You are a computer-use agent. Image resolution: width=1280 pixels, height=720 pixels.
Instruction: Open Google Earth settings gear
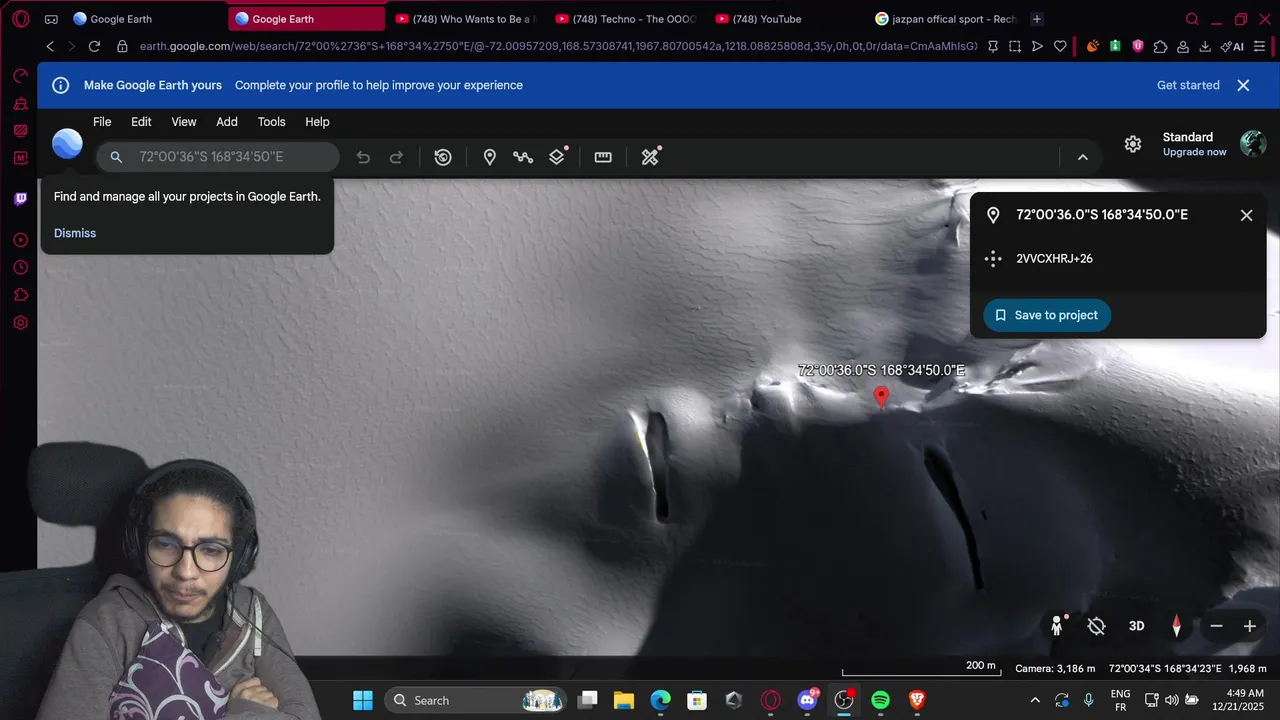coord(1133,144)
